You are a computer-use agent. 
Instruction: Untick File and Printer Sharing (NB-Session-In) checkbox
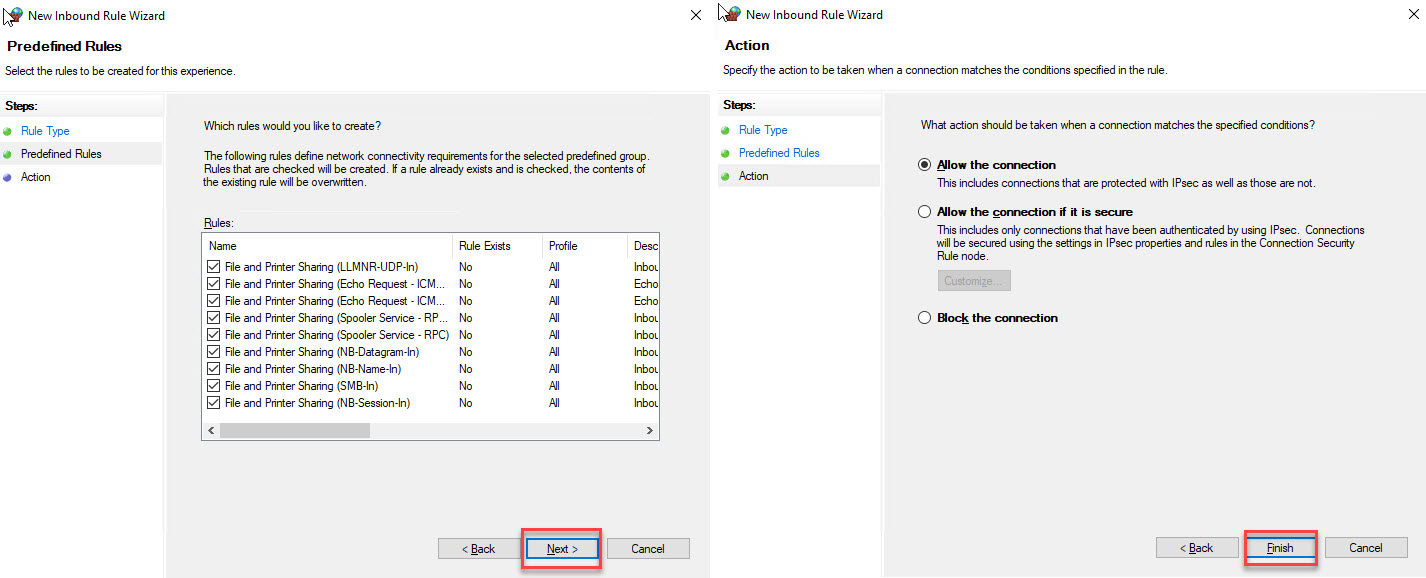point(213,403)
